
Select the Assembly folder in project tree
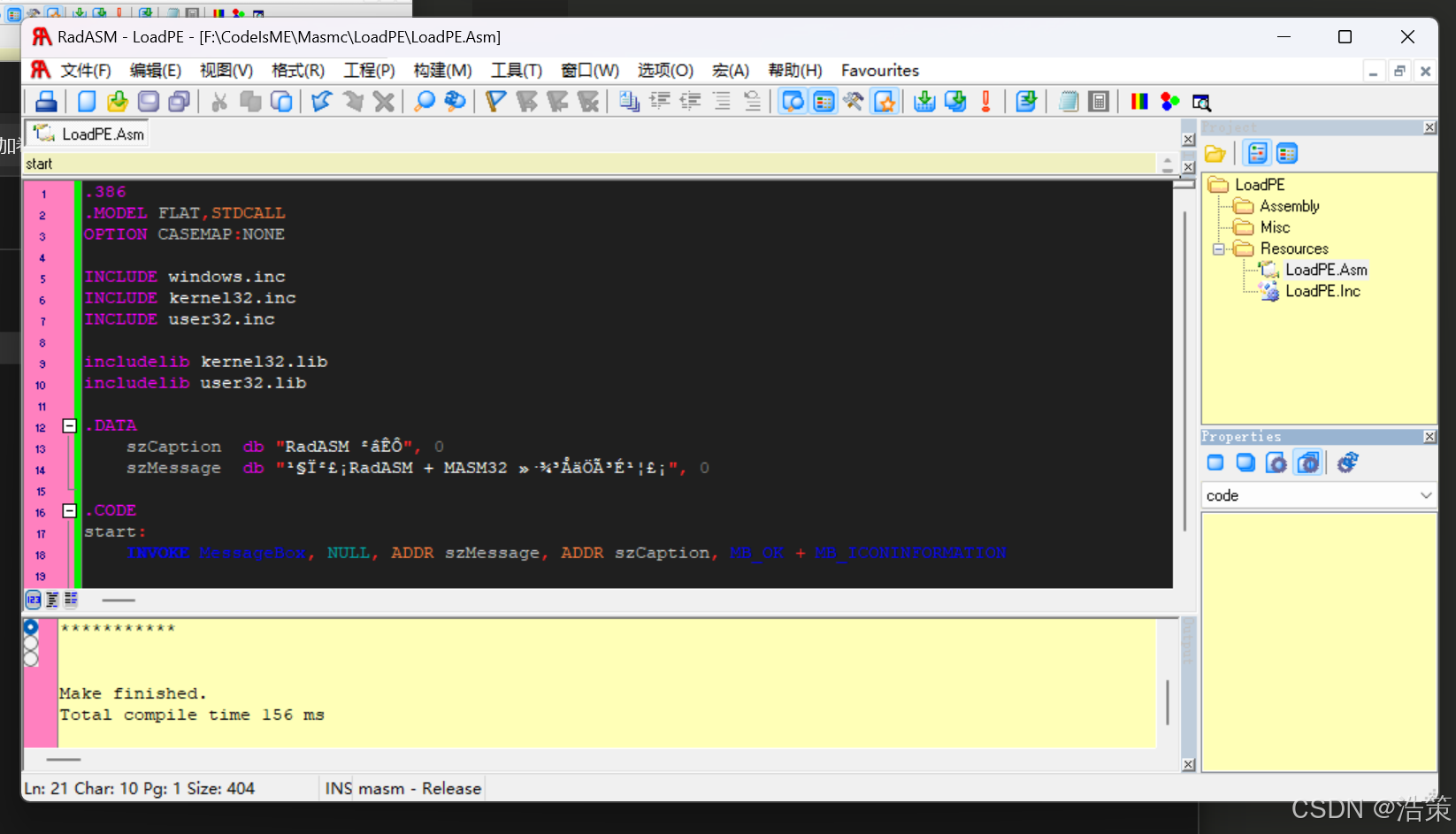(1290, 206)
